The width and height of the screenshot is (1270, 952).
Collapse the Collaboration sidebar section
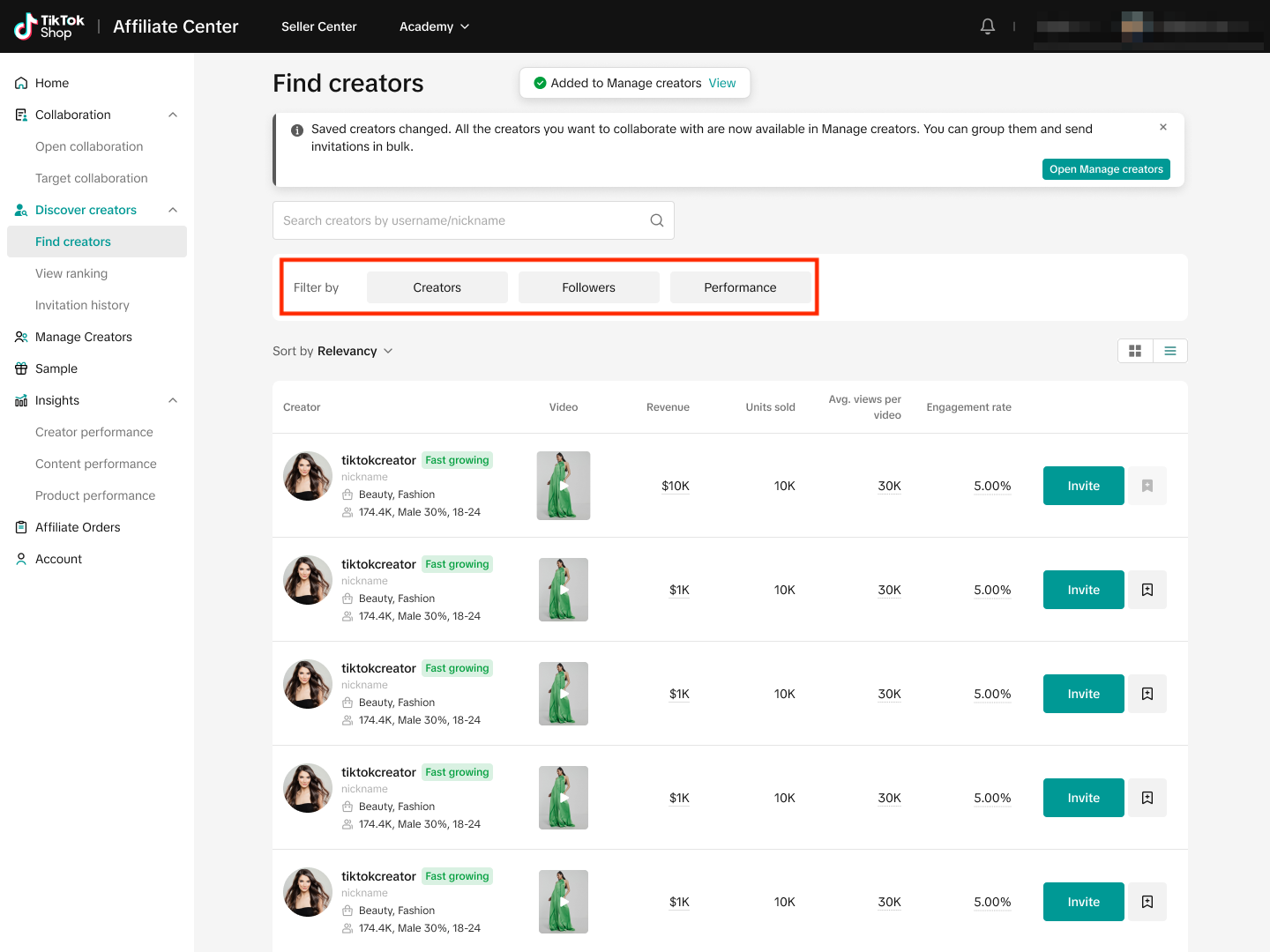coord(173,115)
